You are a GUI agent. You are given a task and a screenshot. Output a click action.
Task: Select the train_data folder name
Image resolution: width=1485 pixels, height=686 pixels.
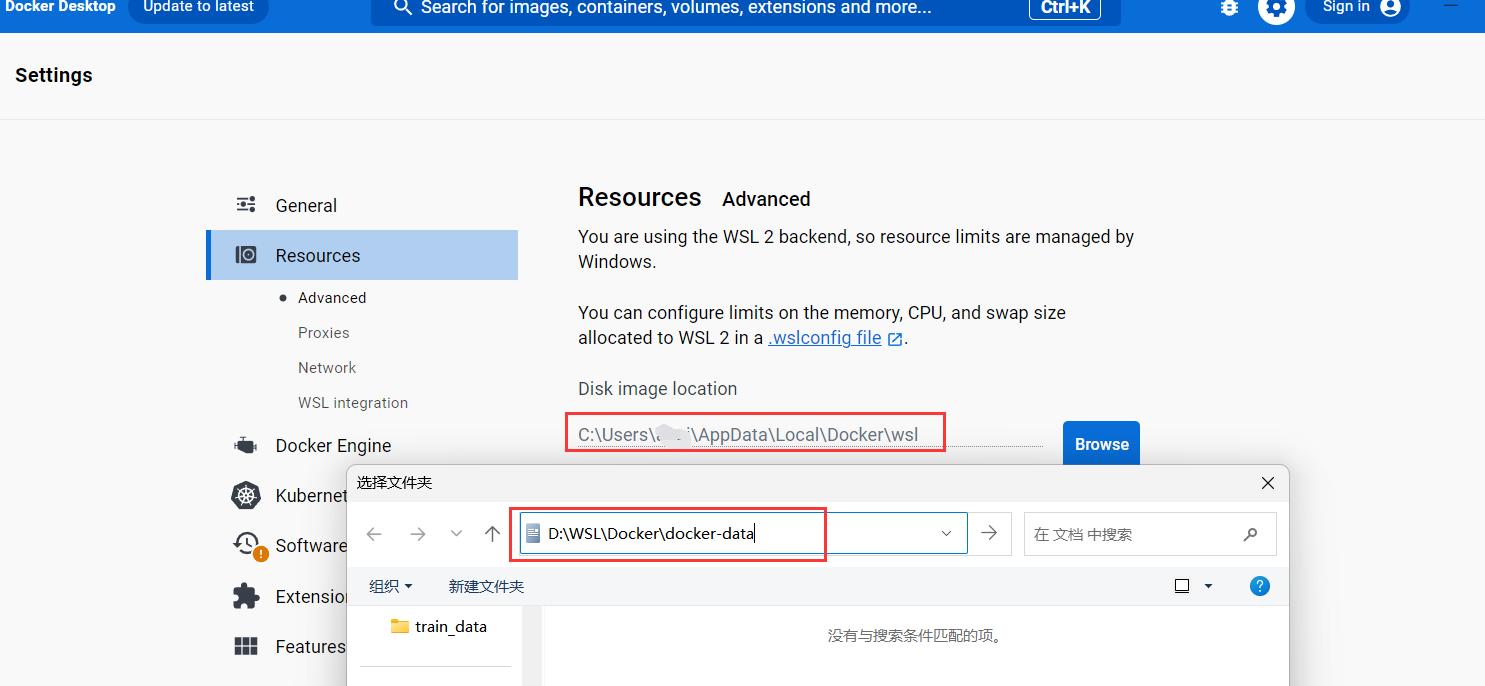(x=451, y=627)
